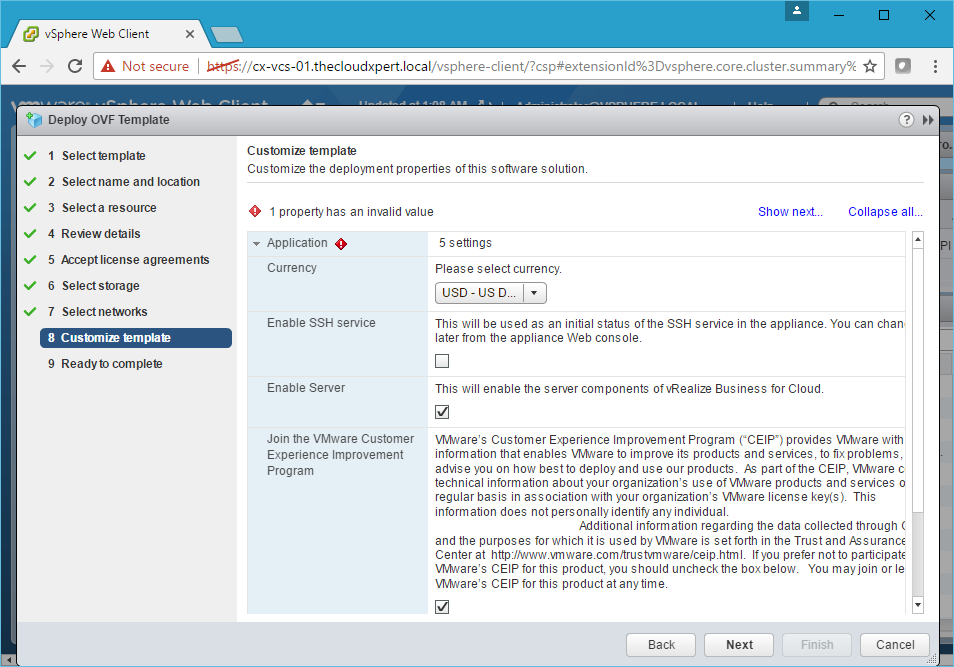Go to step 6 Select storage
The height and width of the screenshot is (667, 954).
(x=100, y=286)
